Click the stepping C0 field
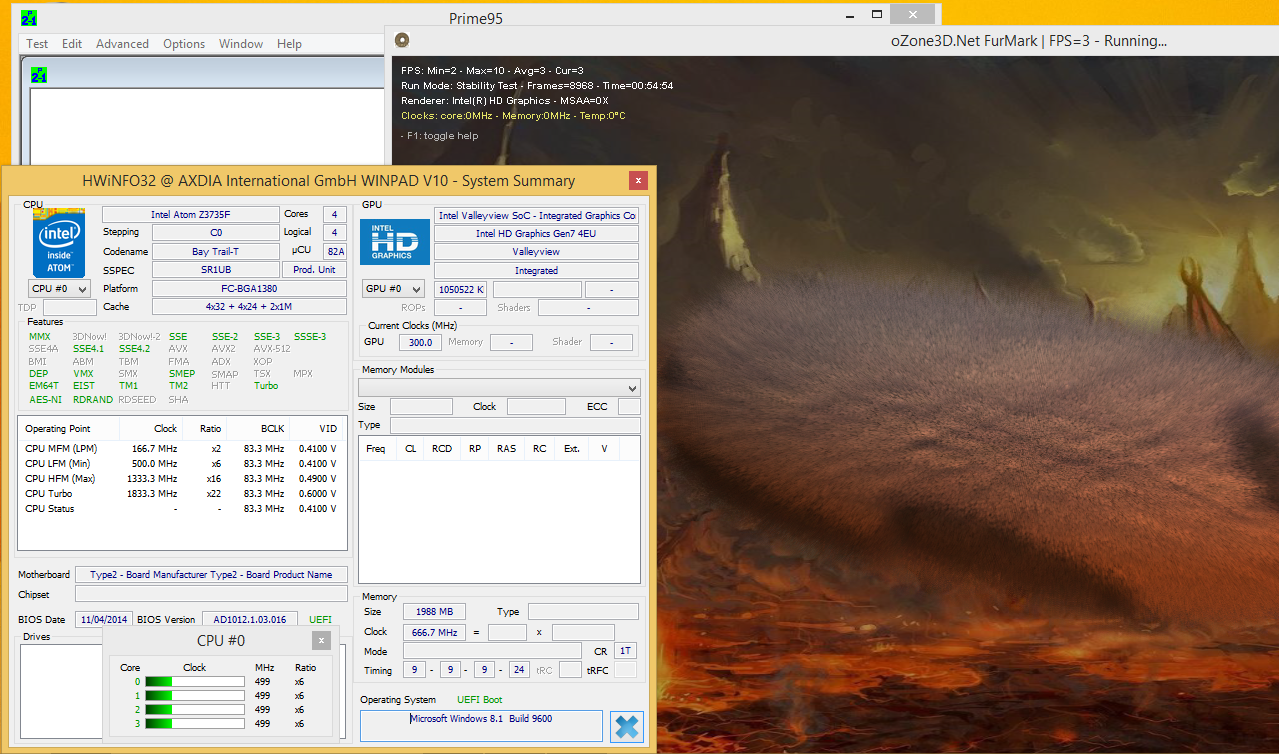The height and width of the screenshot is (754, 1279). click(215, 232)
